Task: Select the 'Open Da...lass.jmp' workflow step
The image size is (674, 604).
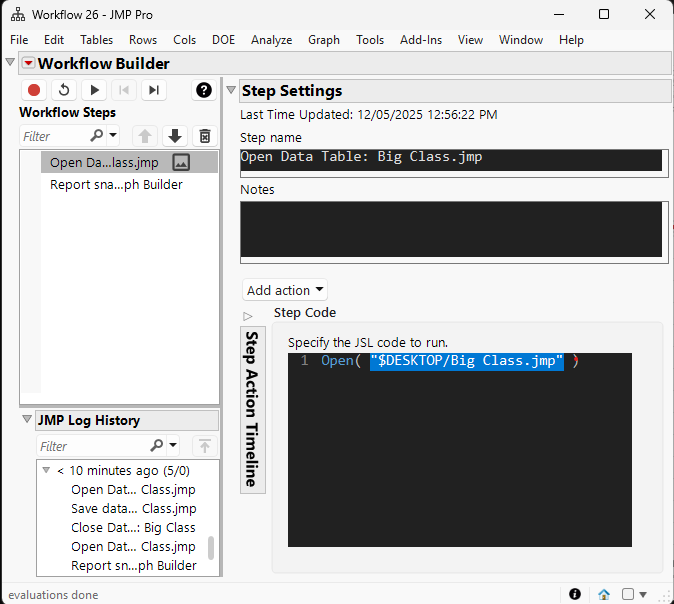Action: tap(129, 162)
